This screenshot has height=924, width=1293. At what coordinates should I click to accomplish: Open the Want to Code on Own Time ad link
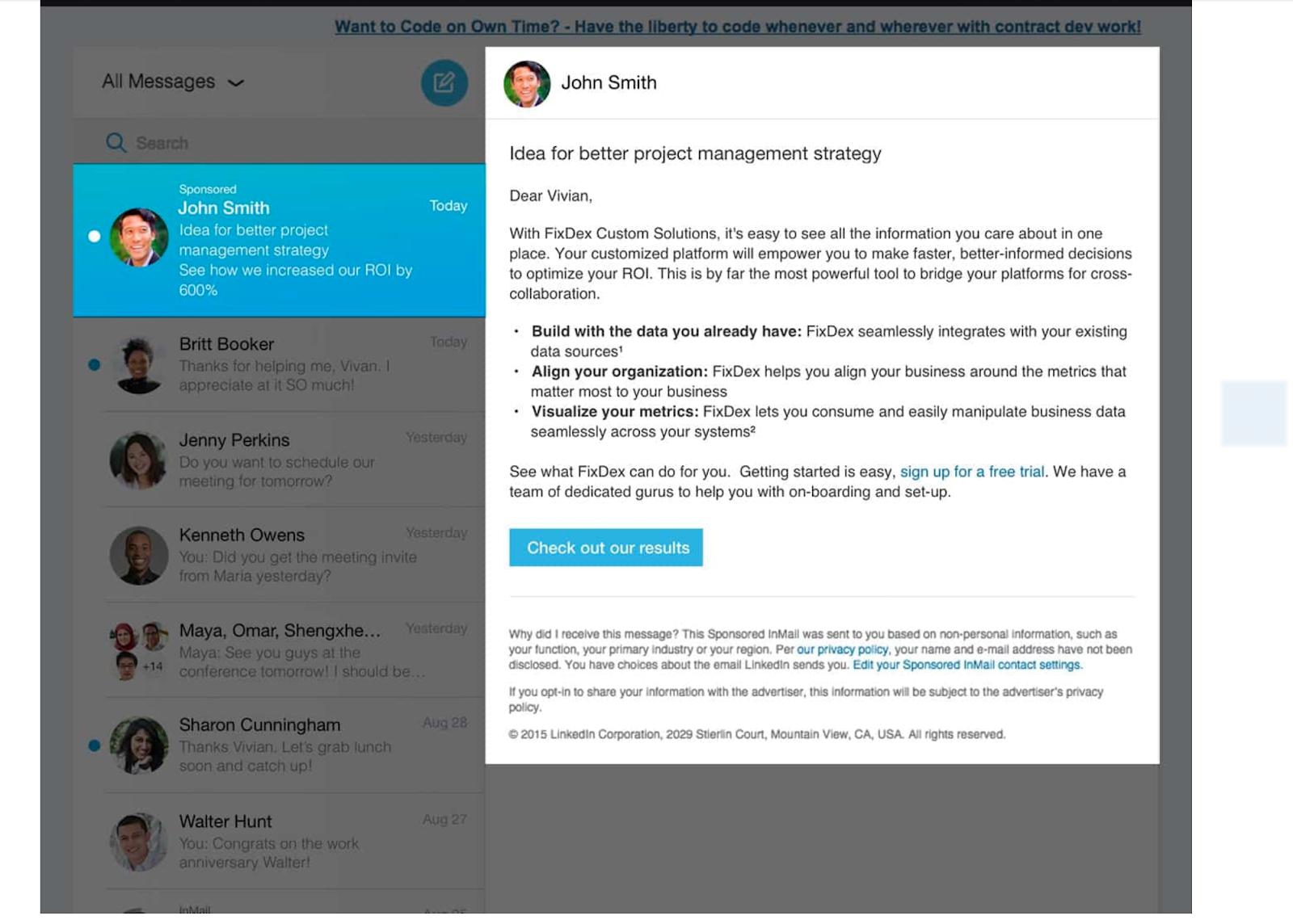pos(737,27)
